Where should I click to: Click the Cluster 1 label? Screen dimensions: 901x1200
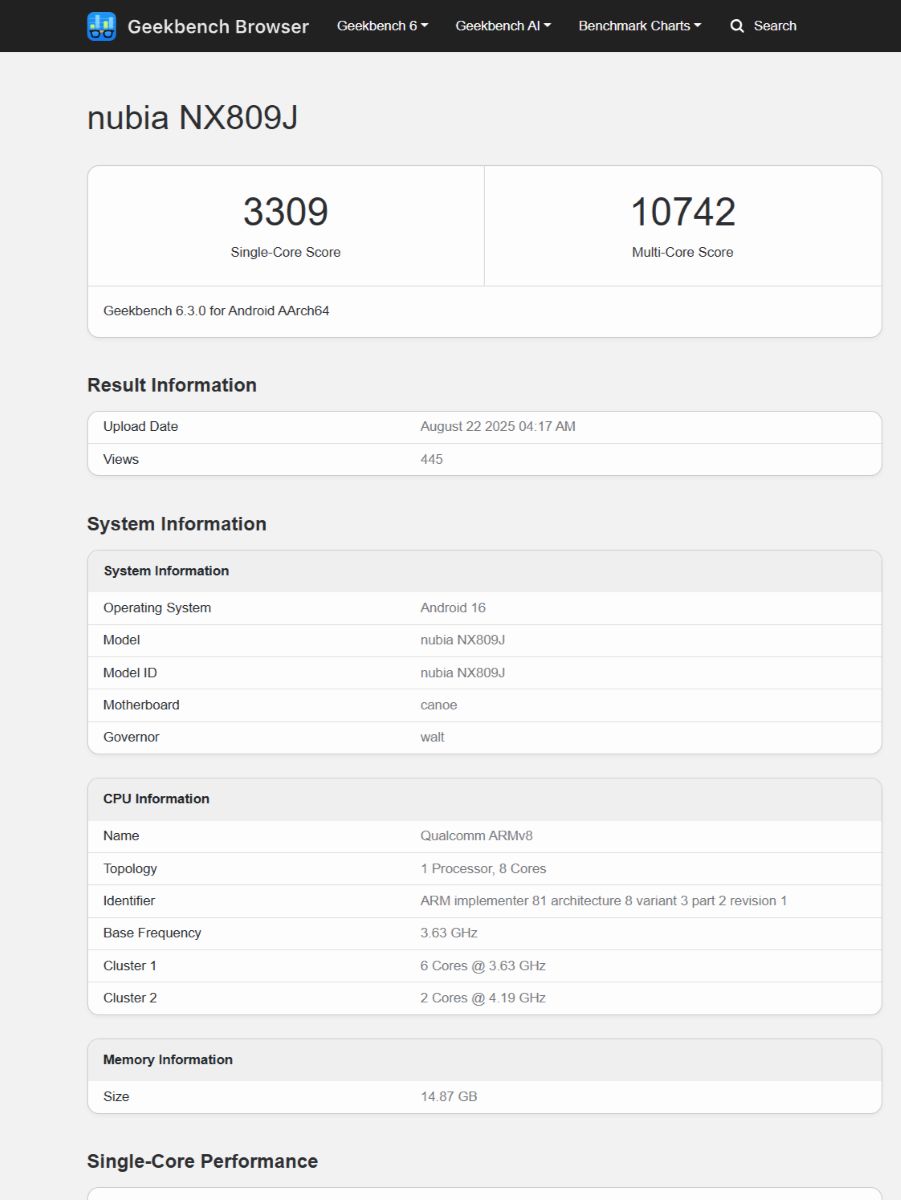[130, 966]
